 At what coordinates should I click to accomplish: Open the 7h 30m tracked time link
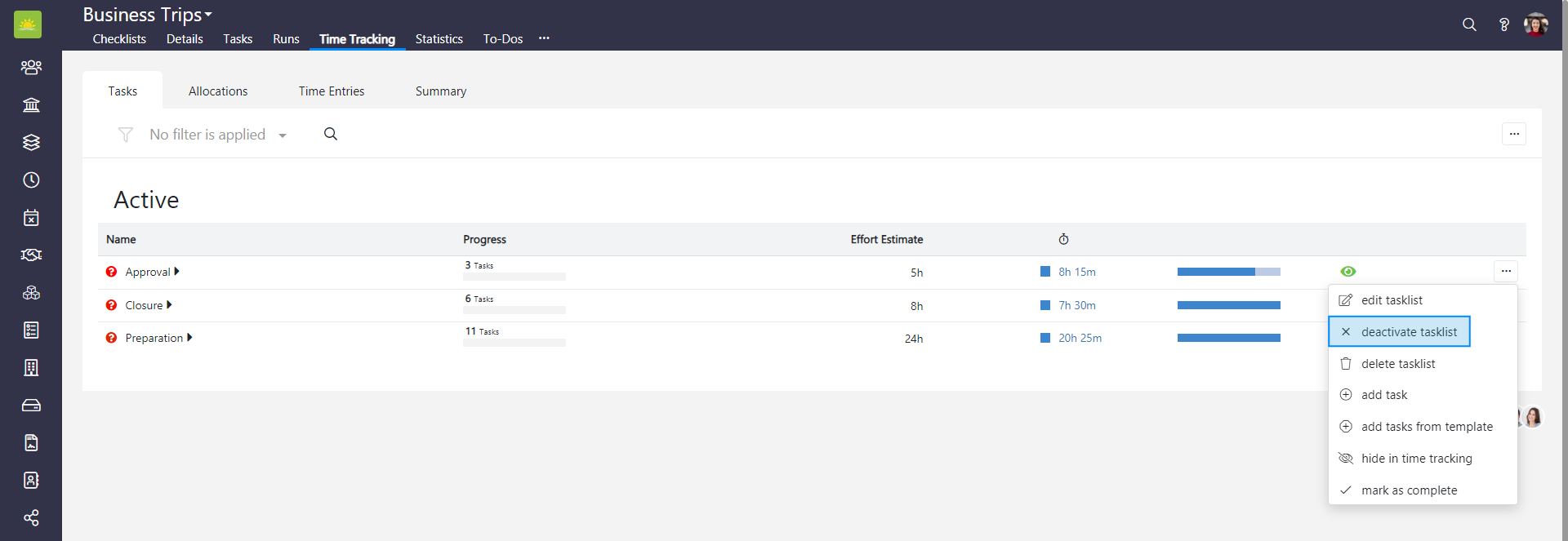pyautogui.click(x=1076, y=305)
